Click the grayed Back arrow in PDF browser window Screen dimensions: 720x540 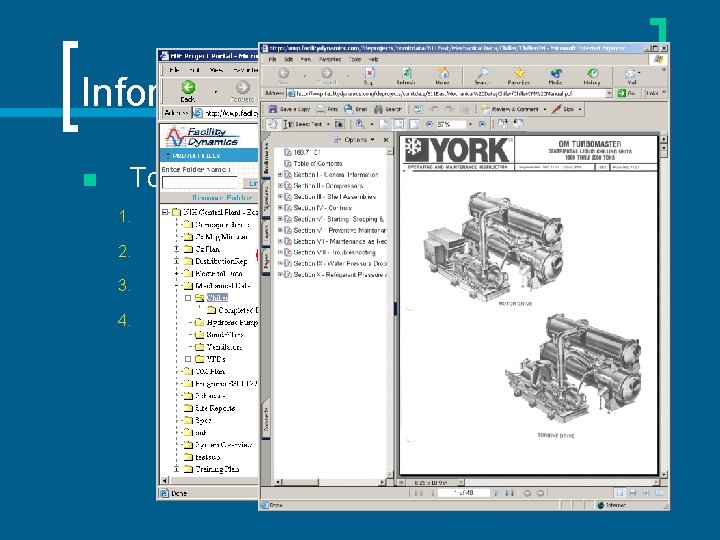[284, 73]
